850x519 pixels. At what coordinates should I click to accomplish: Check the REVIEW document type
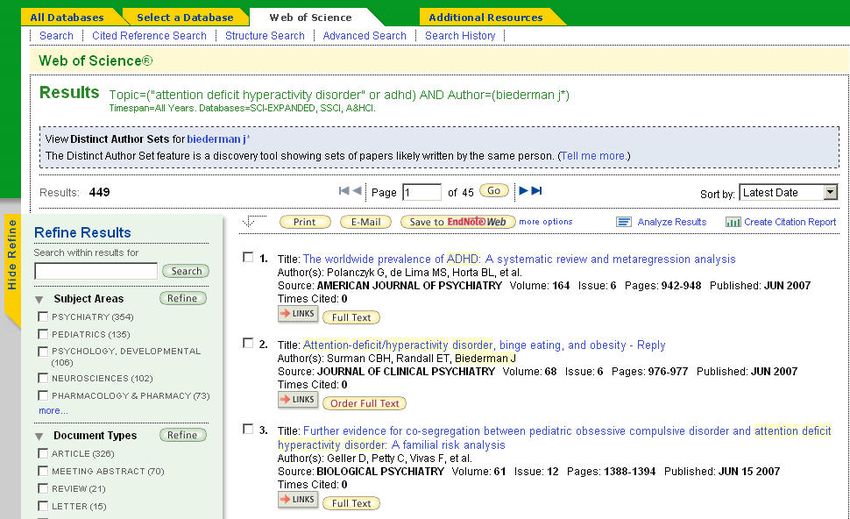pyautogui.click(x=43, y=488)
